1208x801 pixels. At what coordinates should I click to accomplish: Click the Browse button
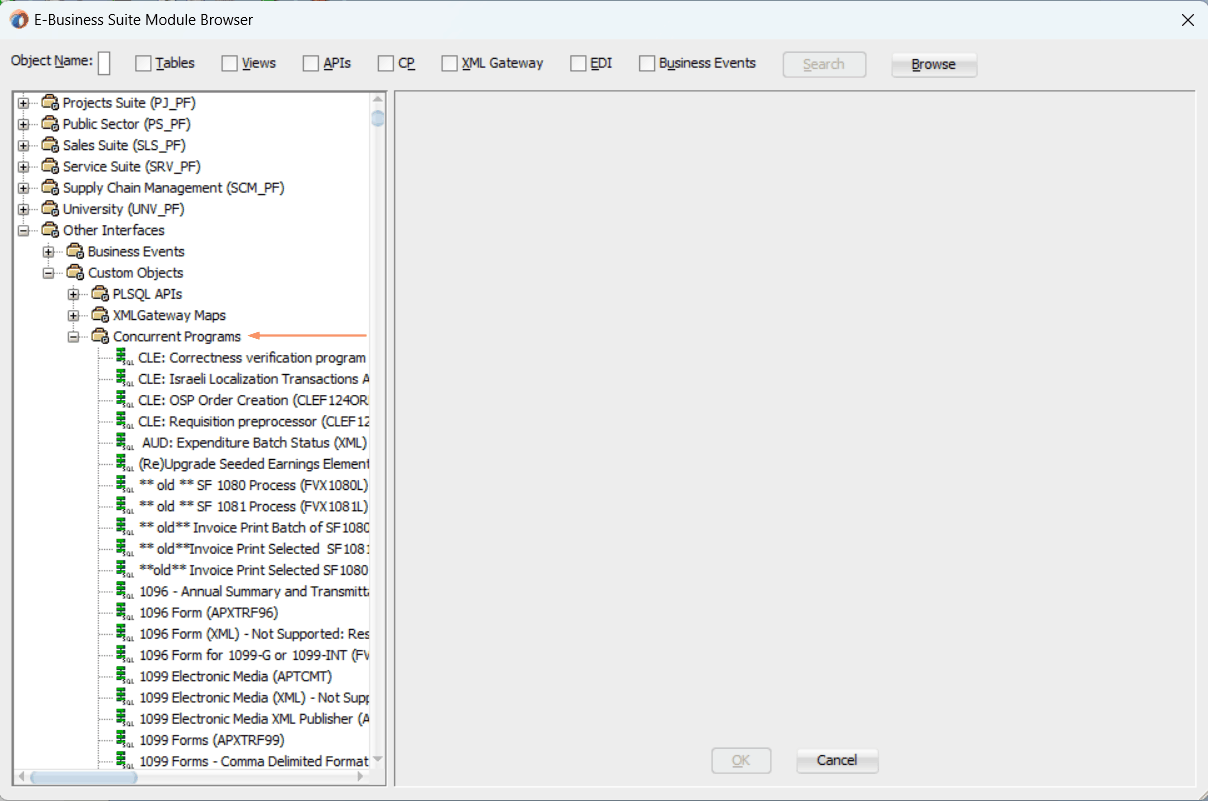point(934,64)
